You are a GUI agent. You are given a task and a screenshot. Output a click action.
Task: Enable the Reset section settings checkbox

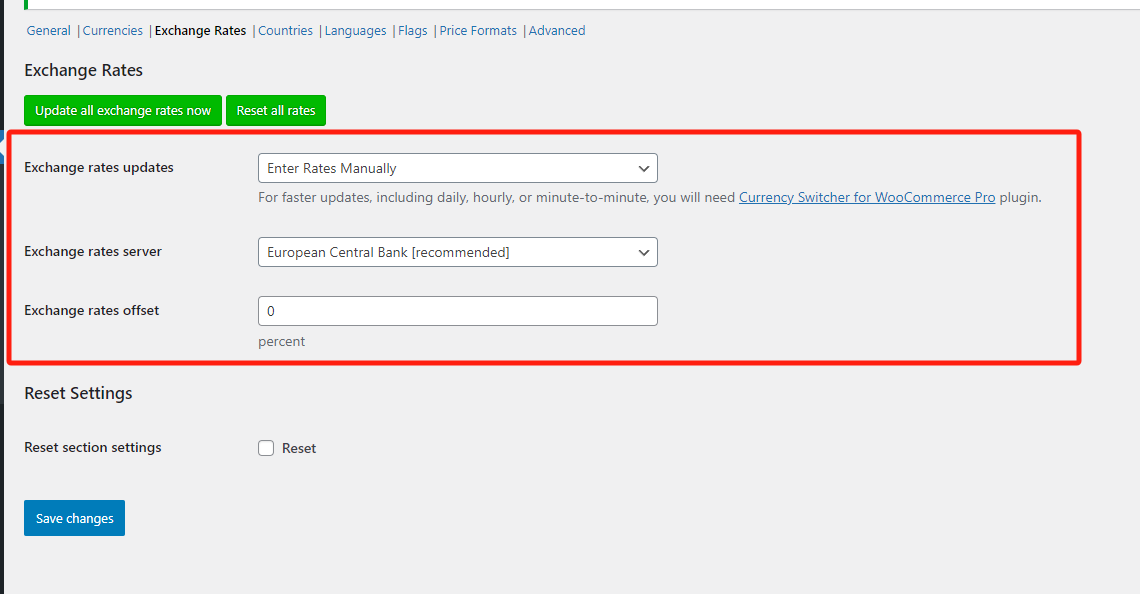[x=266, y=449]
